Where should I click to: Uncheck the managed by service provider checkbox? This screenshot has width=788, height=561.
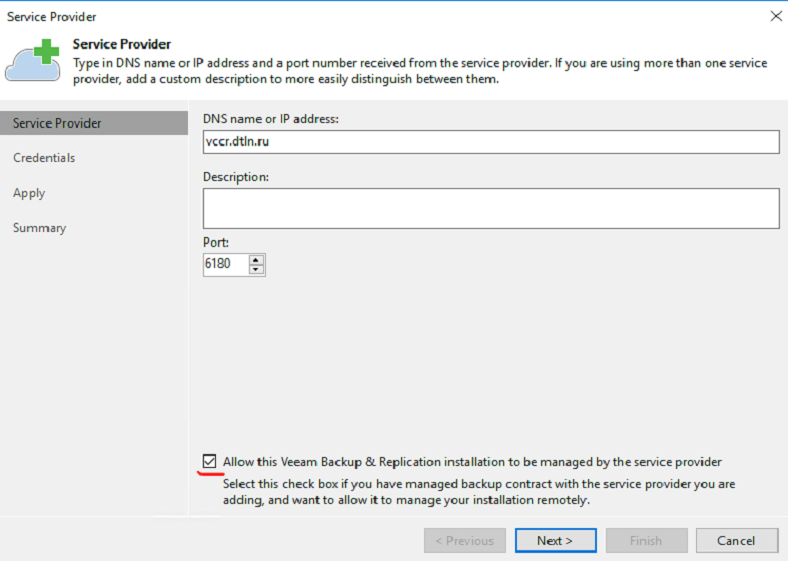point(209,461)
